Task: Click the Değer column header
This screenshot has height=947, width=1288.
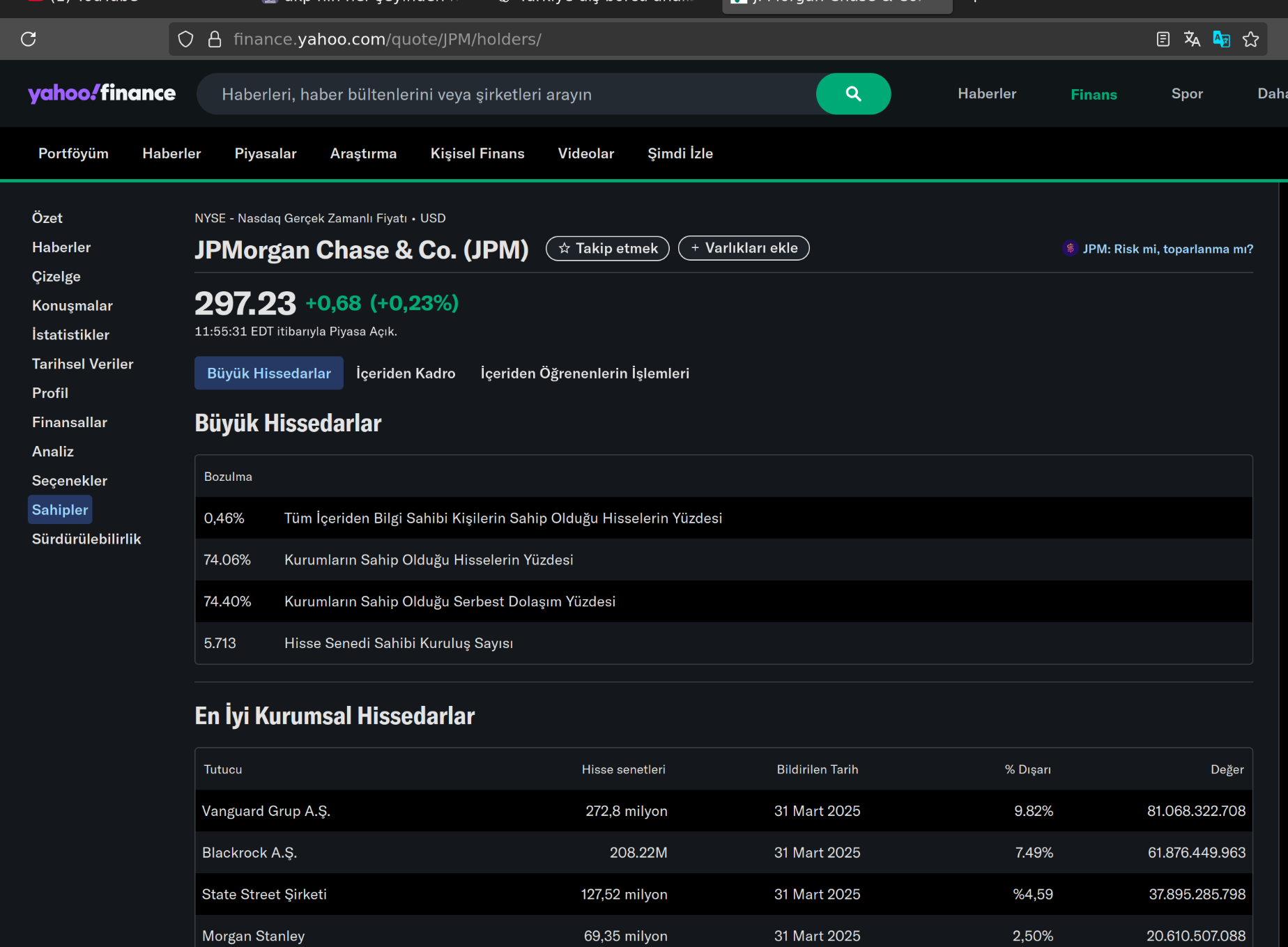Action: tap(1227, 769)
